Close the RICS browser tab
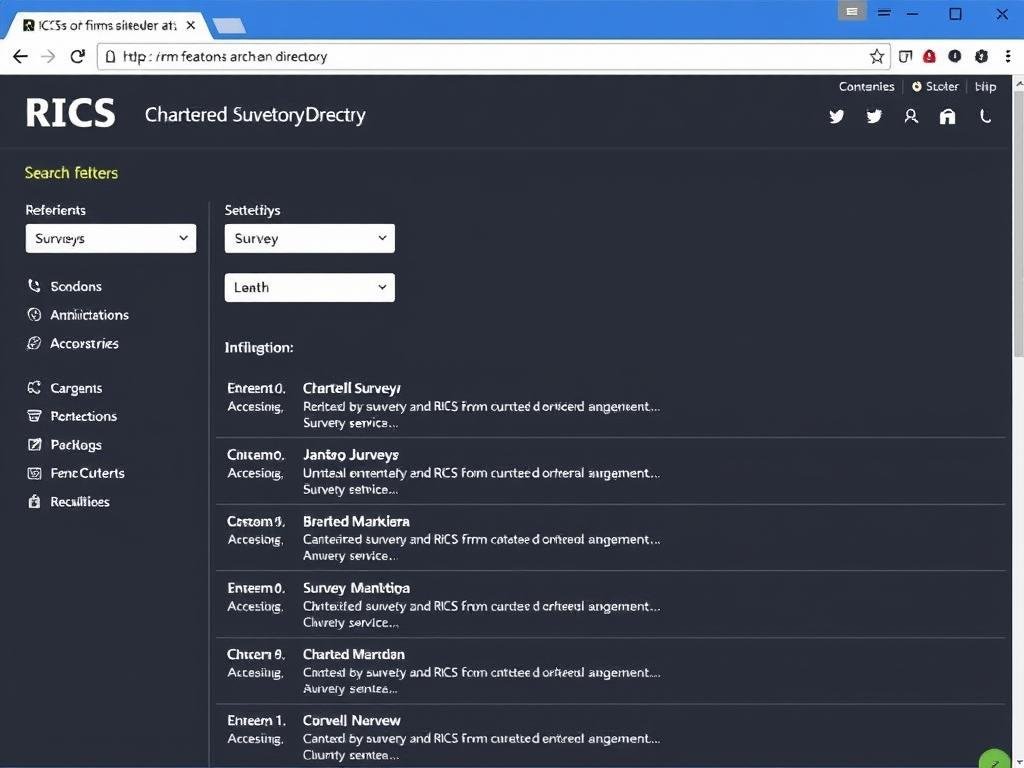1024x768 pixels. point(191,25)
